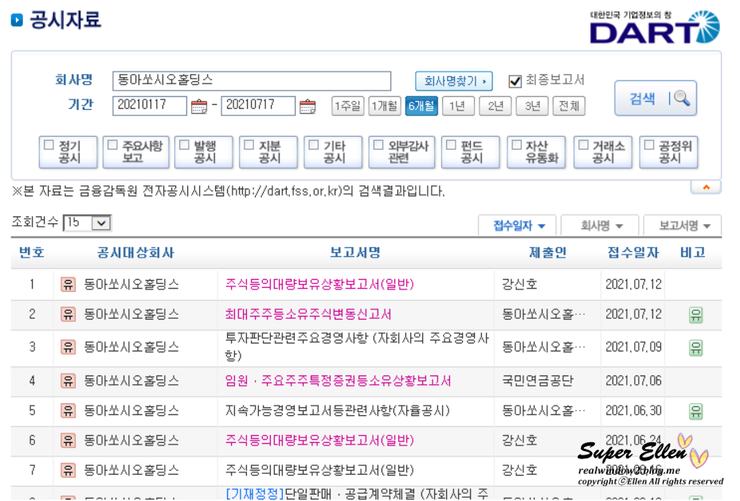Open row 7 주식등의대량보유상황보고서(일반) link

[x=320, y=470]
